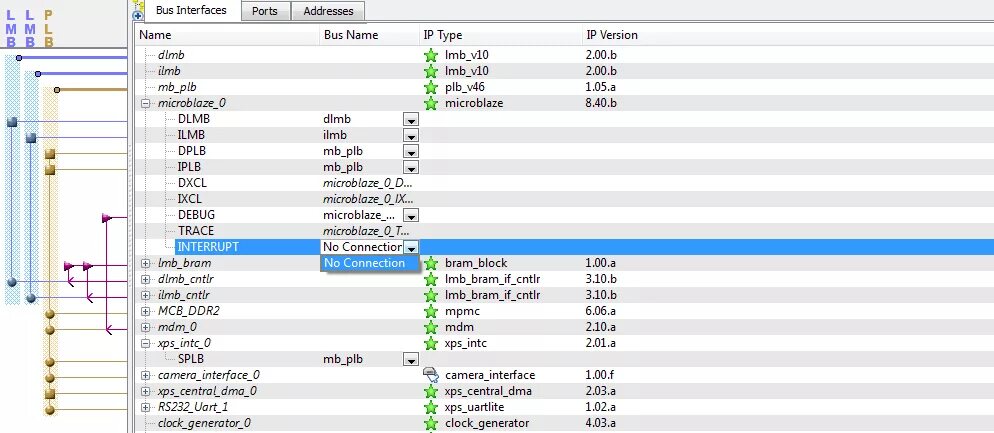
Task: Open the INTERRUPT bus name dropdown arrow
Action: point(411,247)
